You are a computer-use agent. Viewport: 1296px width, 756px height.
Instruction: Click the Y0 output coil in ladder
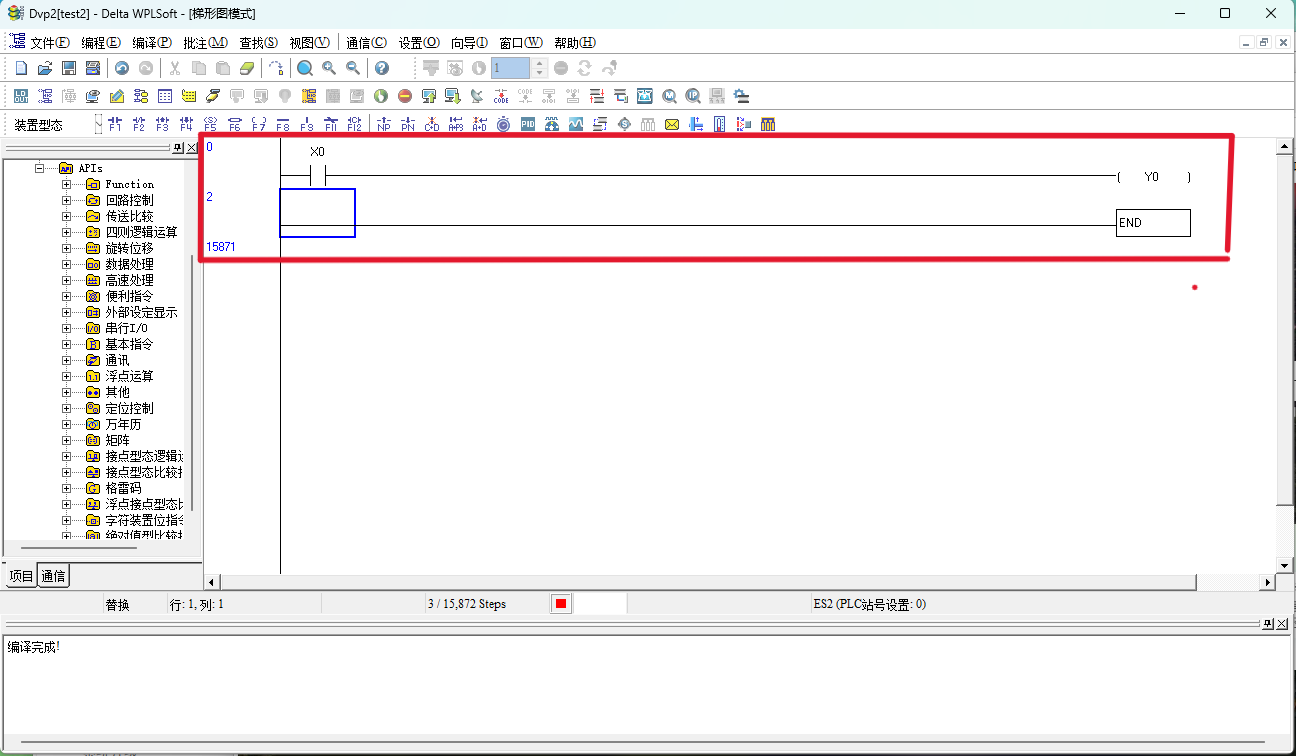(x=1153, y=176)
